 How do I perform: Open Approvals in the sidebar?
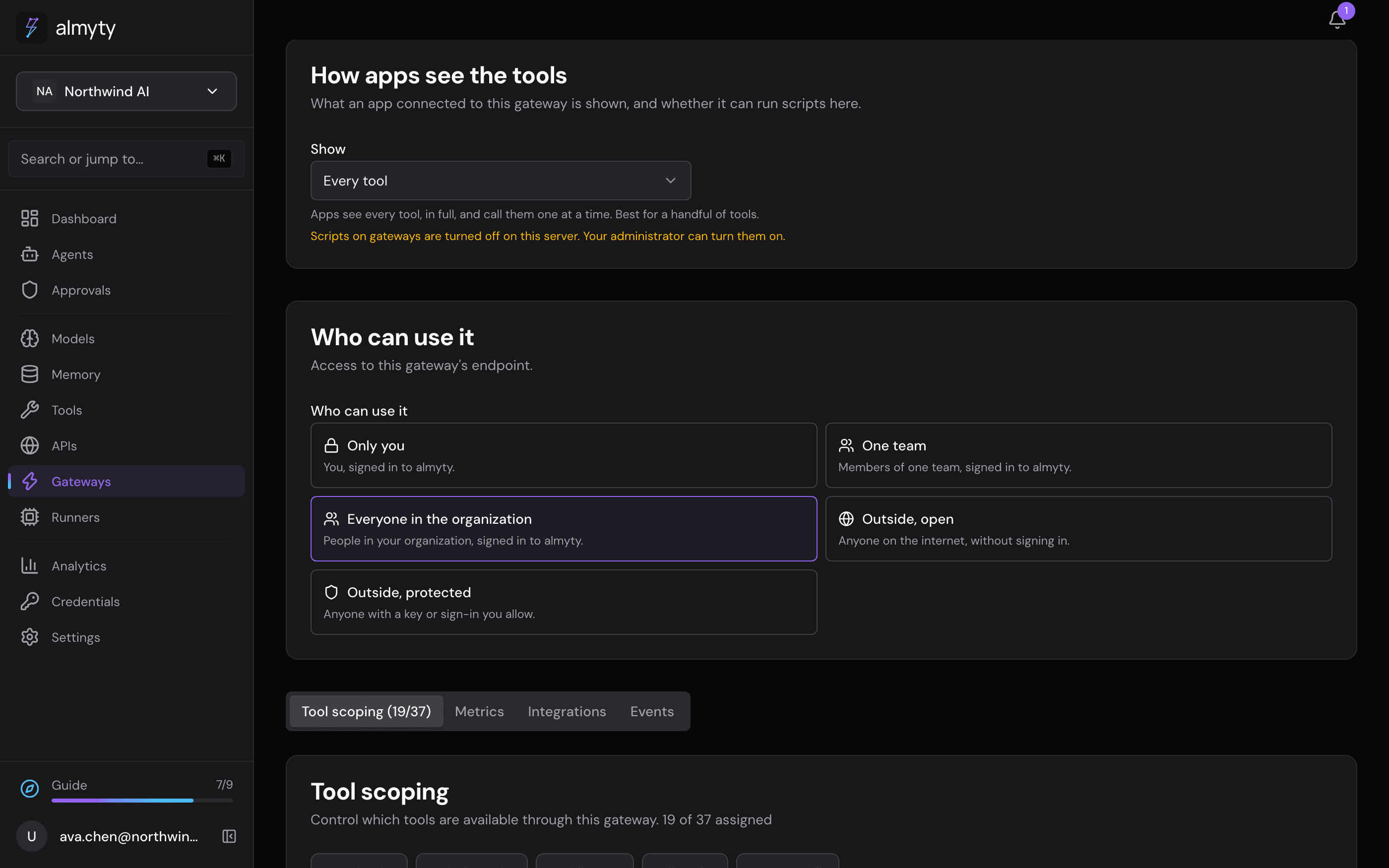(x=126, y=290)
